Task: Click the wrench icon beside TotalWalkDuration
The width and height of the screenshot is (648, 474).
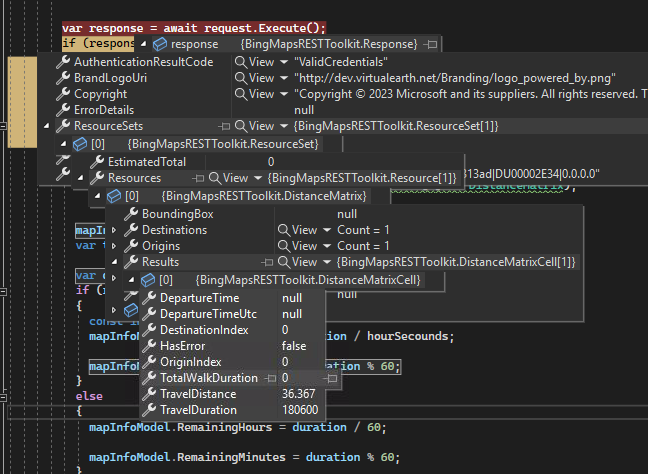Action: tap(149, 378)
